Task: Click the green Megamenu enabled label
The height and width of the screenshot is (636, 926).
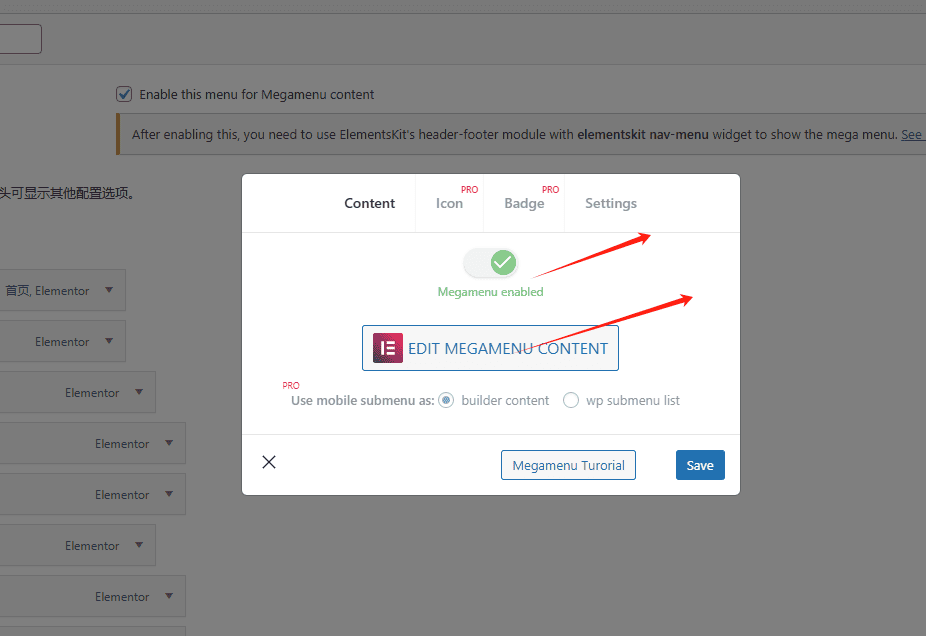Action: (490, 292)
